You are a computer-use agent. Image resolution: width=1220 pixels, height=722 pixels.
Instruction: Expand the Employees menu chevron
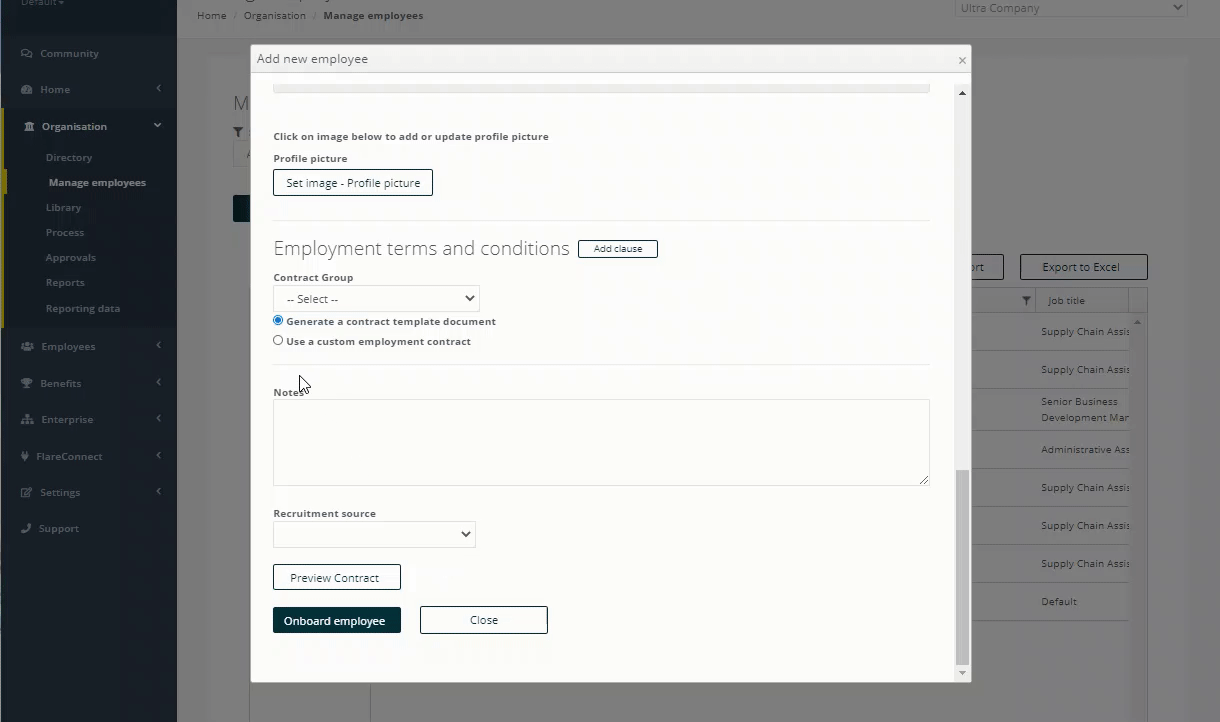tap(158, 346)
